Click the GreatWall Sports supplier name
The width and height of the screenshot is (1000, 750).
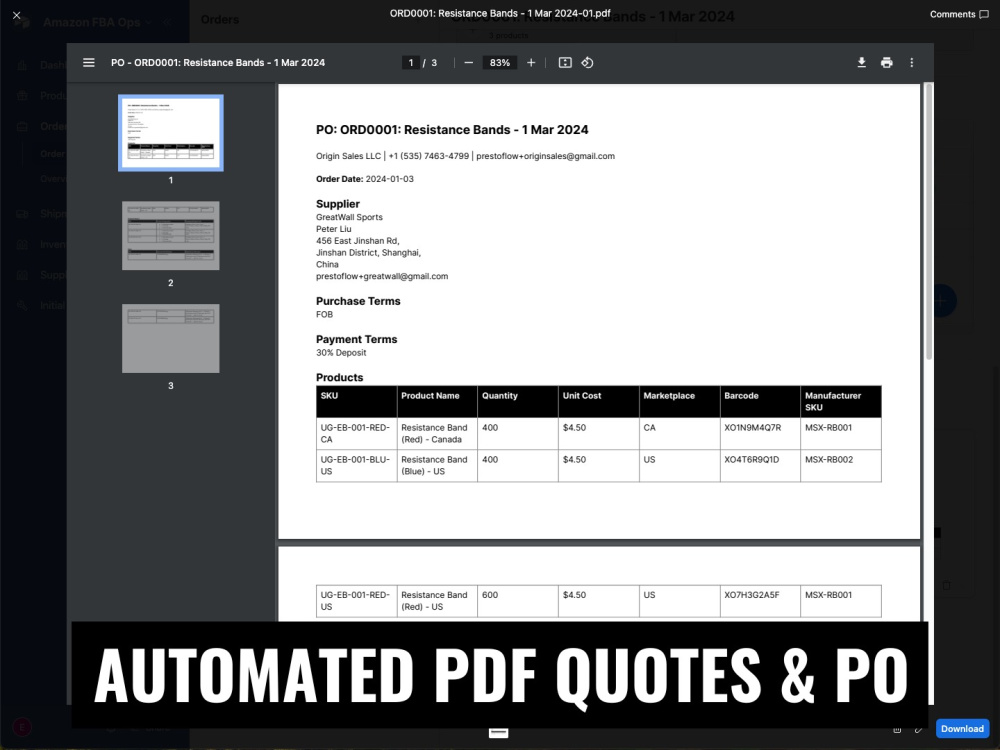349,217
